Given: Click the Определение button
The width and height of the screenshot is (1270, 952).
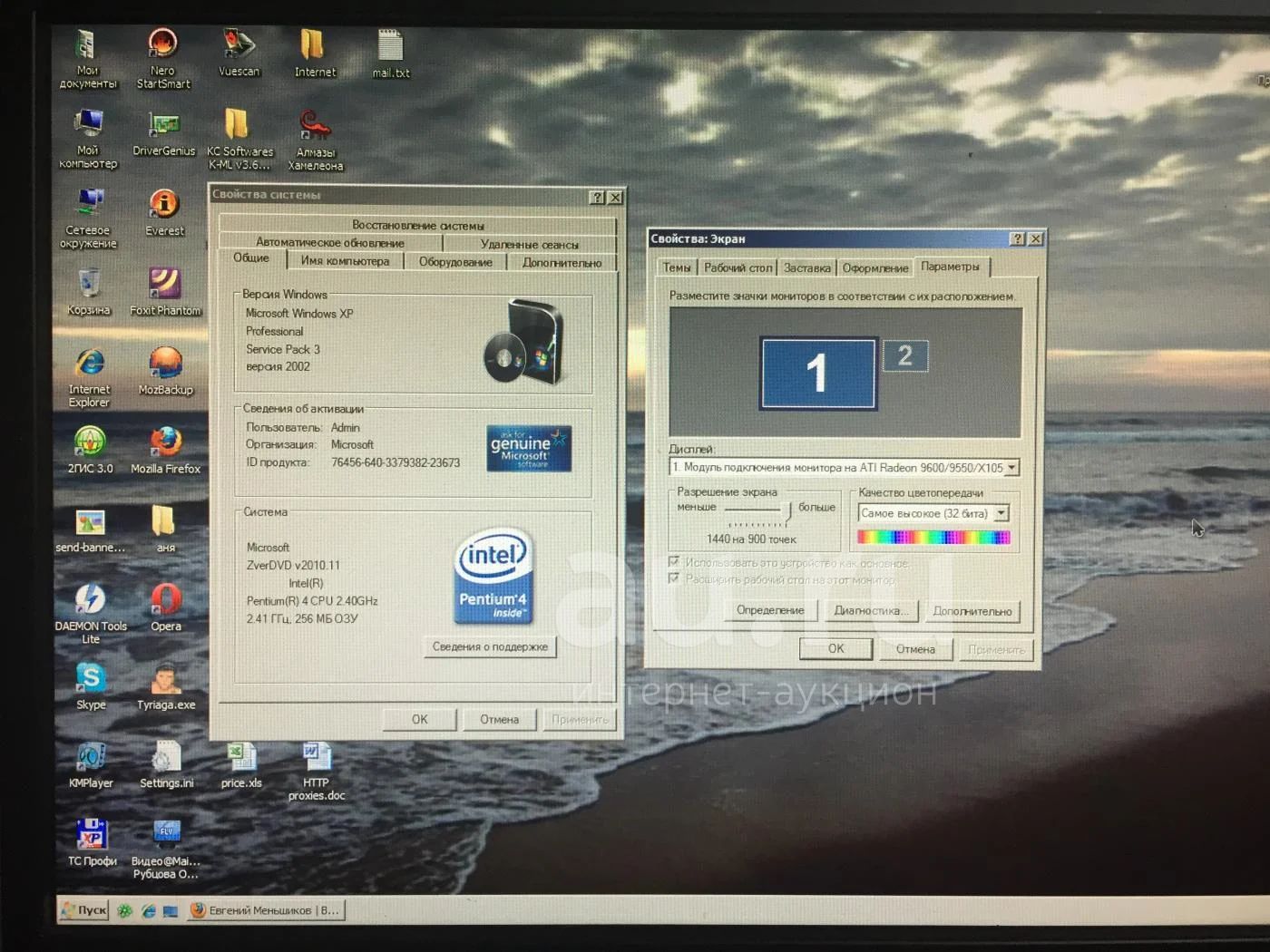Looking at the screenshot, I should click(770, 610).
